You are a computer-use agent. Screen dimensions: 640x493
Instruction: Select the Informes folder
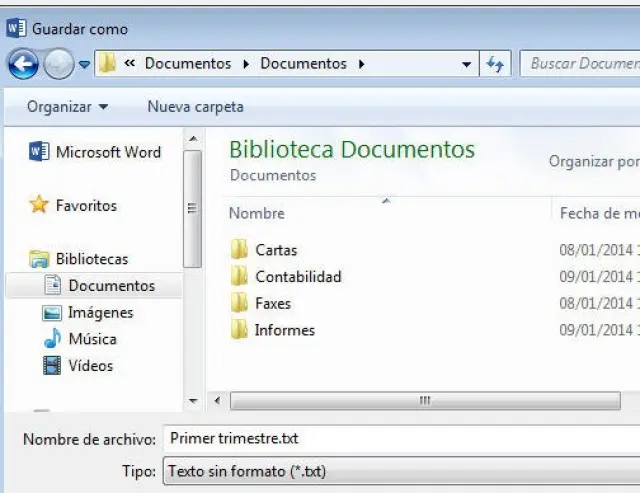284,330
